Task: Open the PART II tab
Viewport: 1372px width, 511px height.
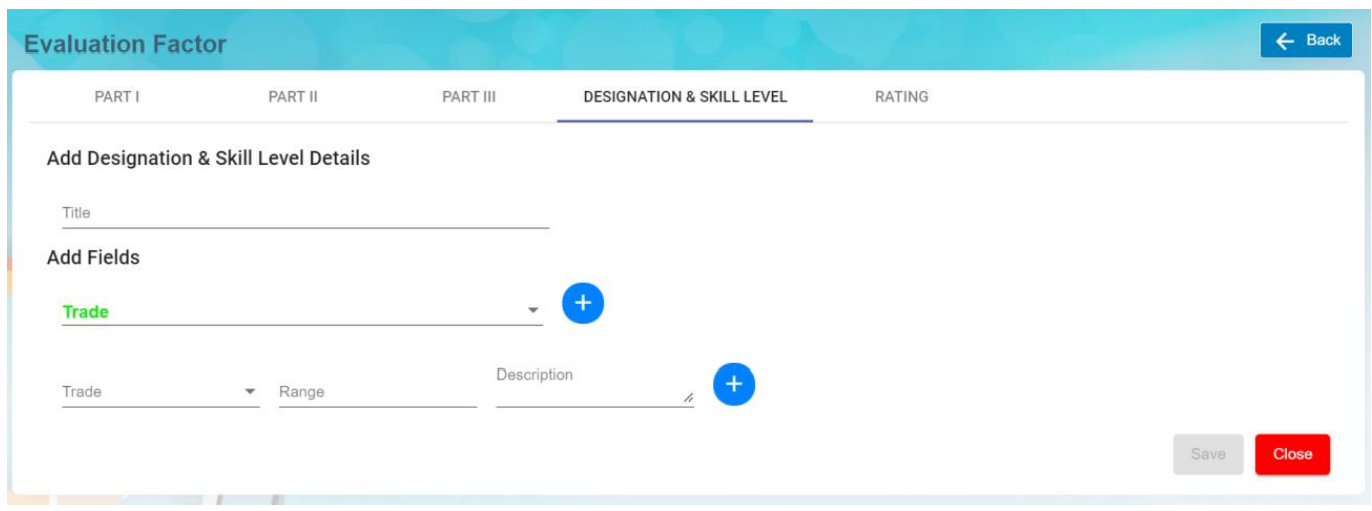Action: (293, 97)
